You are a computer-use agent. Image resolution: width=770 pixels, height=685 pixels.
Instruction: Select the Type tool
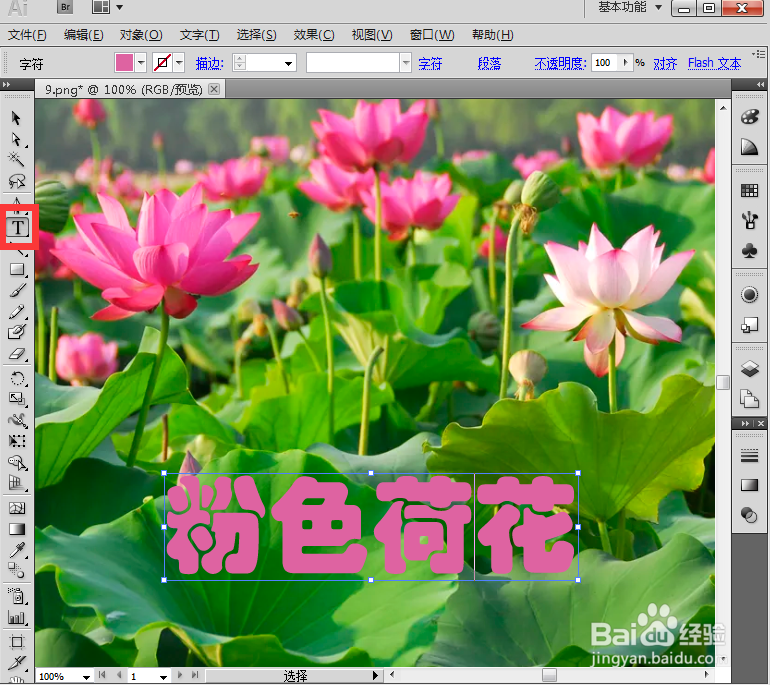(18, 227)
